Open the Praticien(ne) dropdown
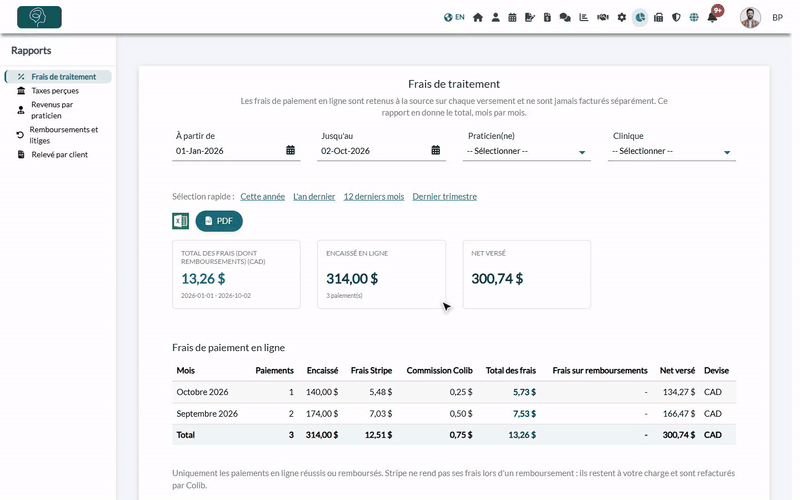Screen dimensions: 800x500 click(527, 151)
